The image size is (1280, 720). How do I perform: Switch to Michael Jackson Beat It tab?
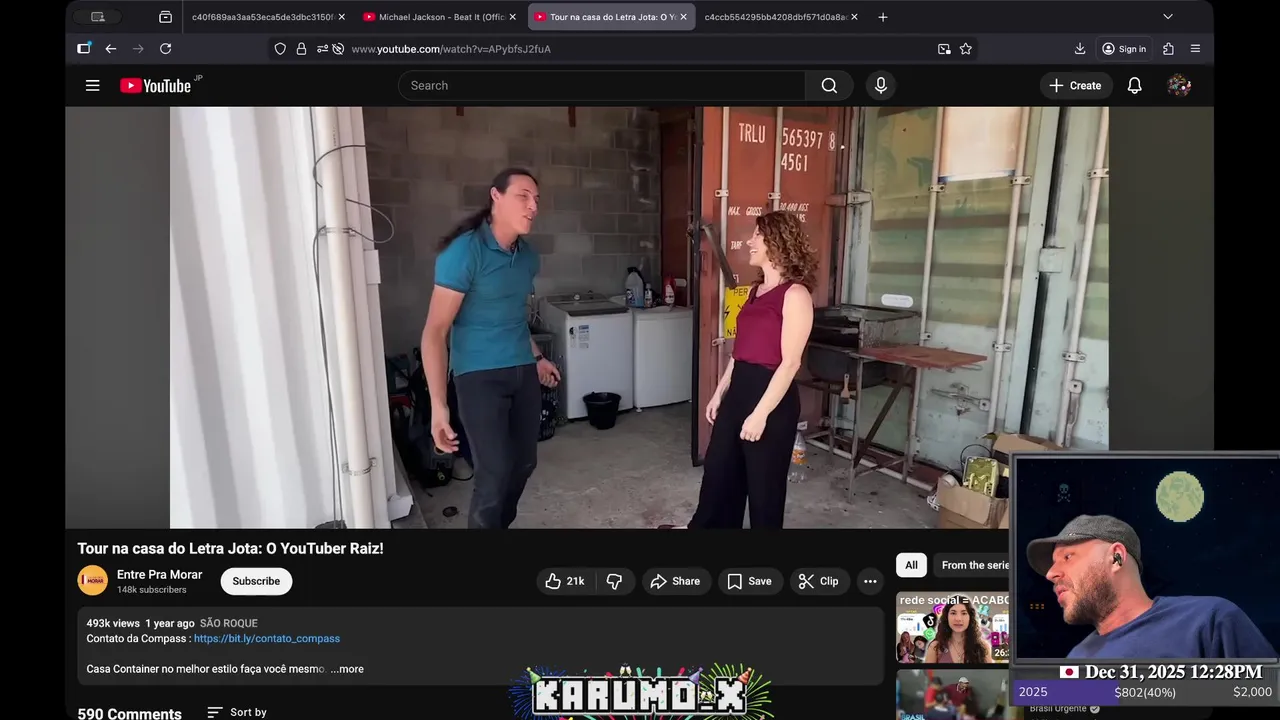441,17
